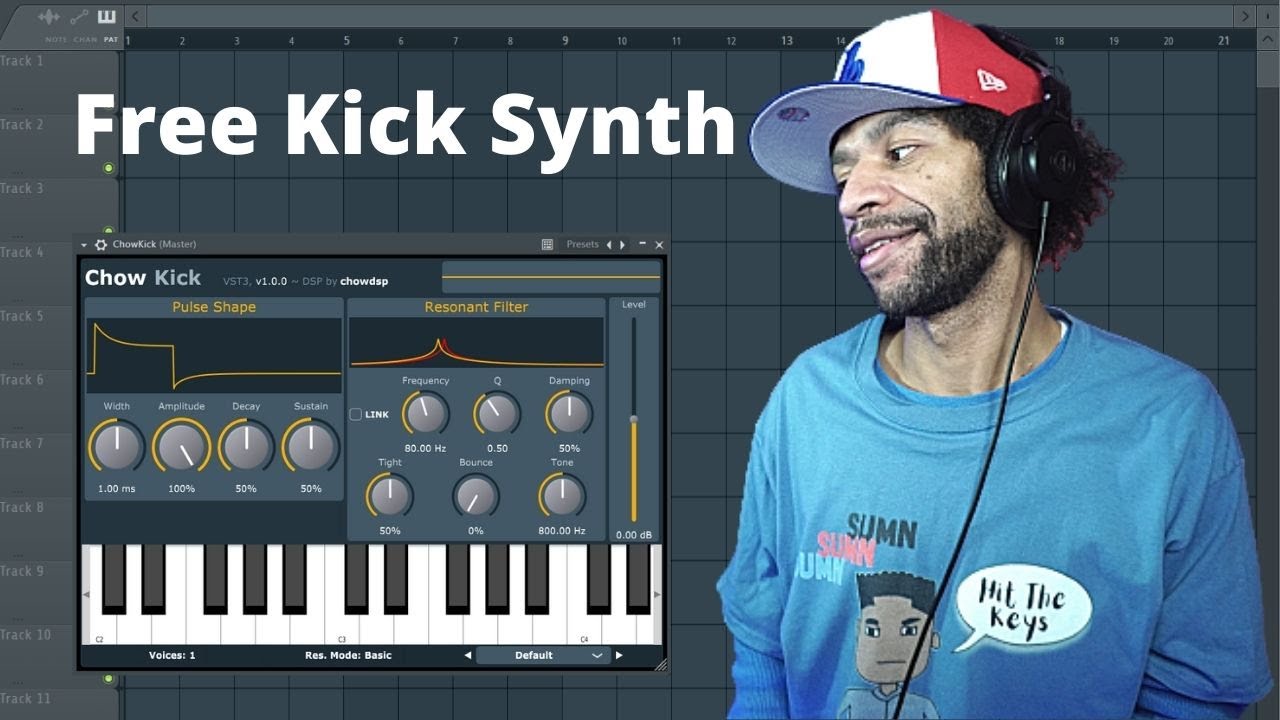Image resolution: width=1280 pixels, height=720 pixels.
Task: Select previous preset left of Default box
Action: 467,655
